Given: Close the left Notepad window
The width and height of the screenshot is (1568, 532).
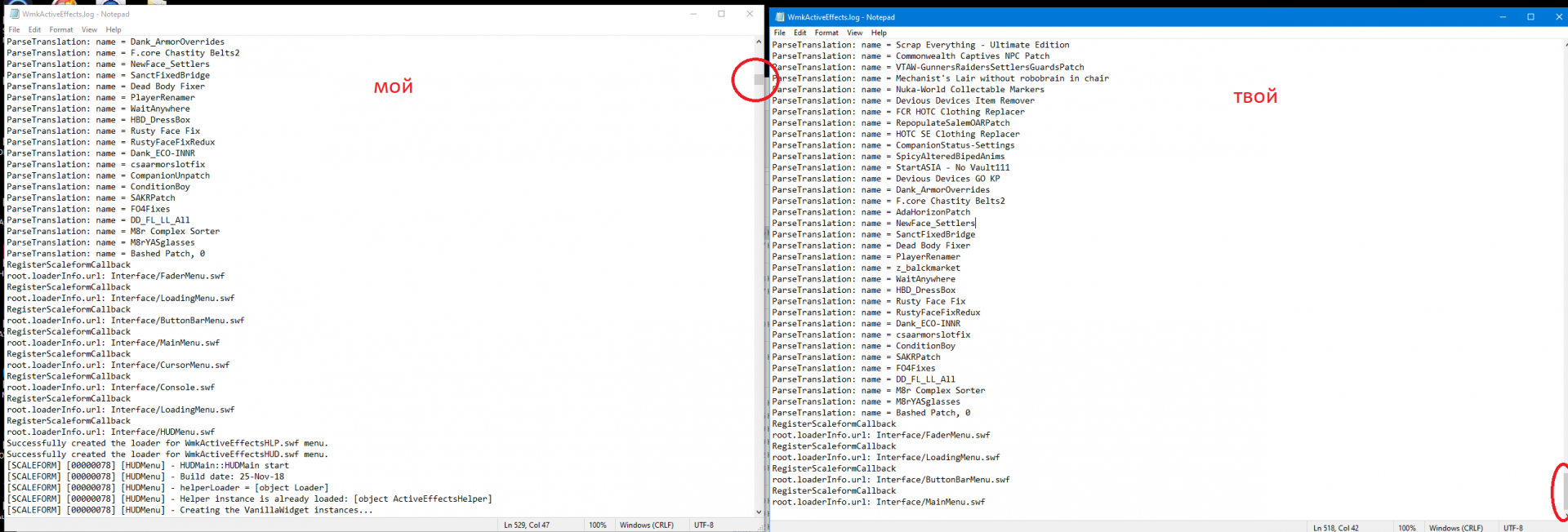Looking at the screenshot, I should pos(750,14).
